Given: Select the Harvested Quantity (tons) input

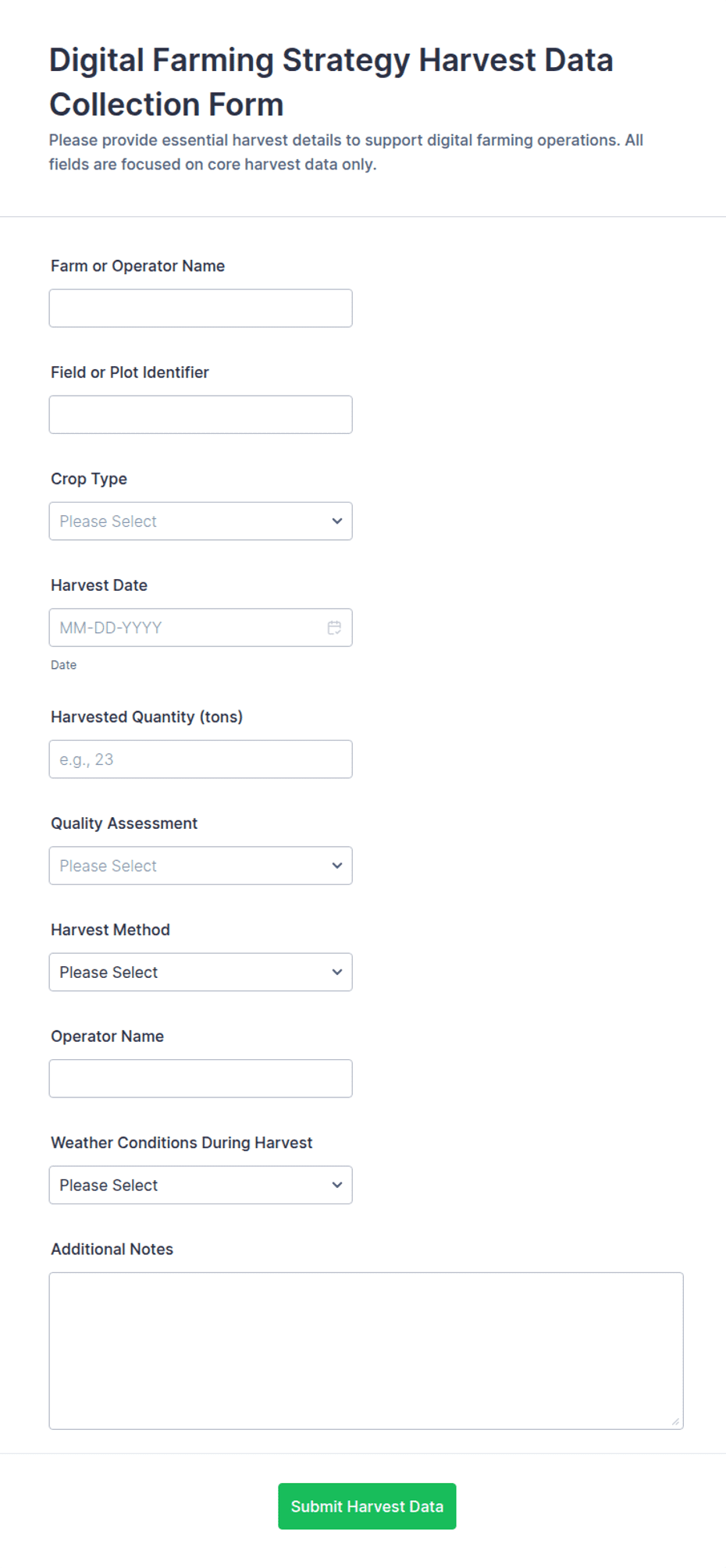Looking at the screenshot, I should (201, 759).
